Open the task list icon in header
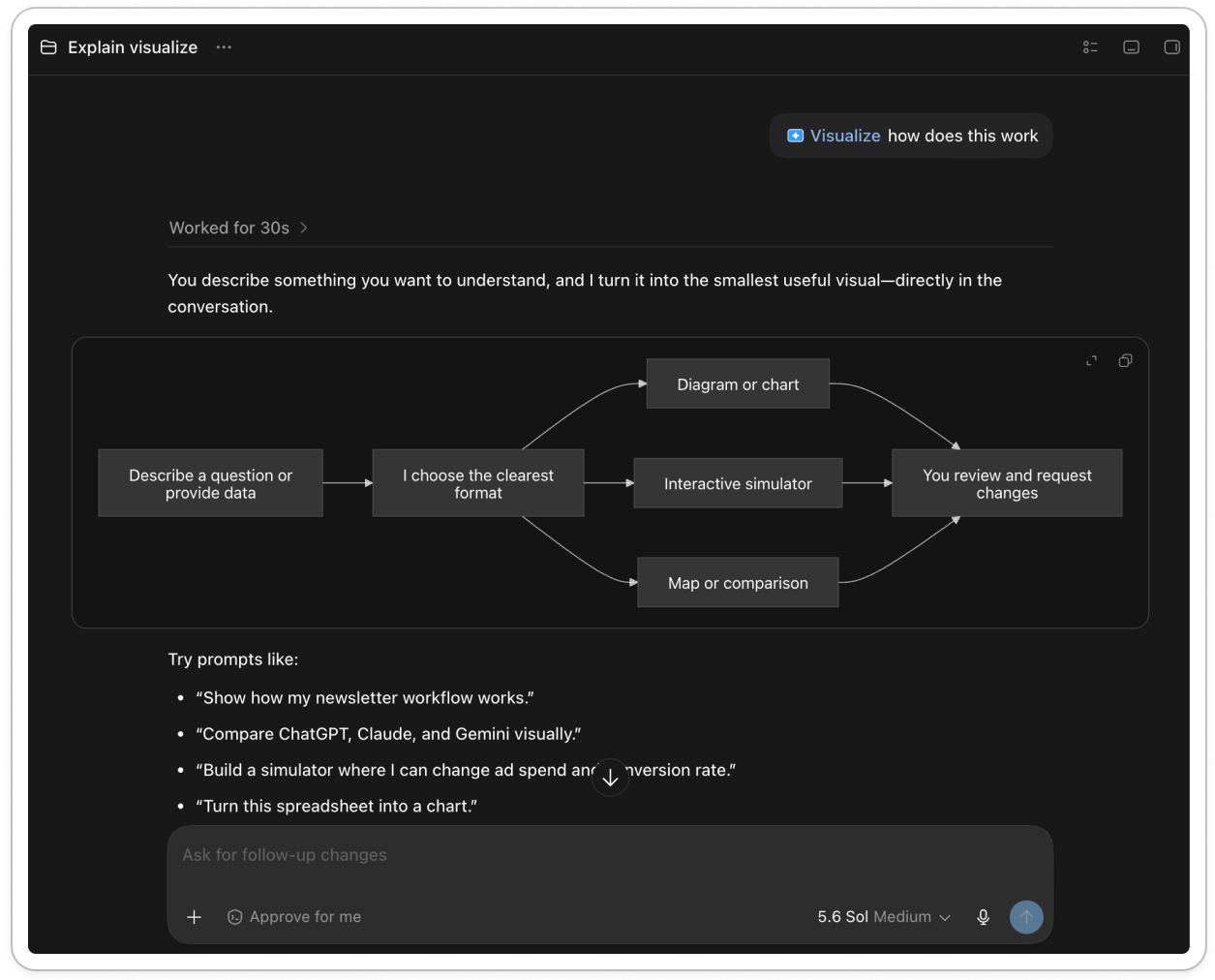 (x=1090, y=47)
